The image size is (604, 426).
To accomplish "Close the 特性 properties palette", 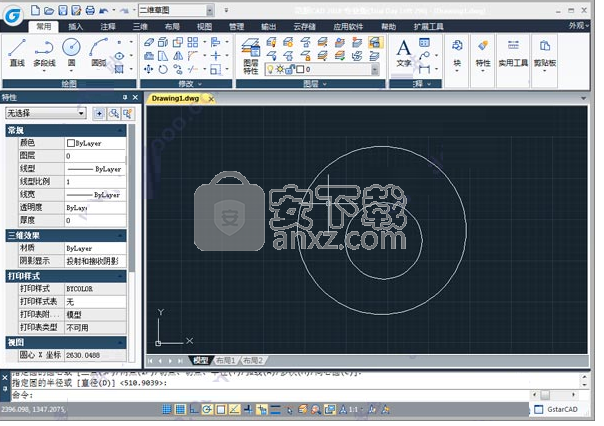I will [x=135, y=97].
